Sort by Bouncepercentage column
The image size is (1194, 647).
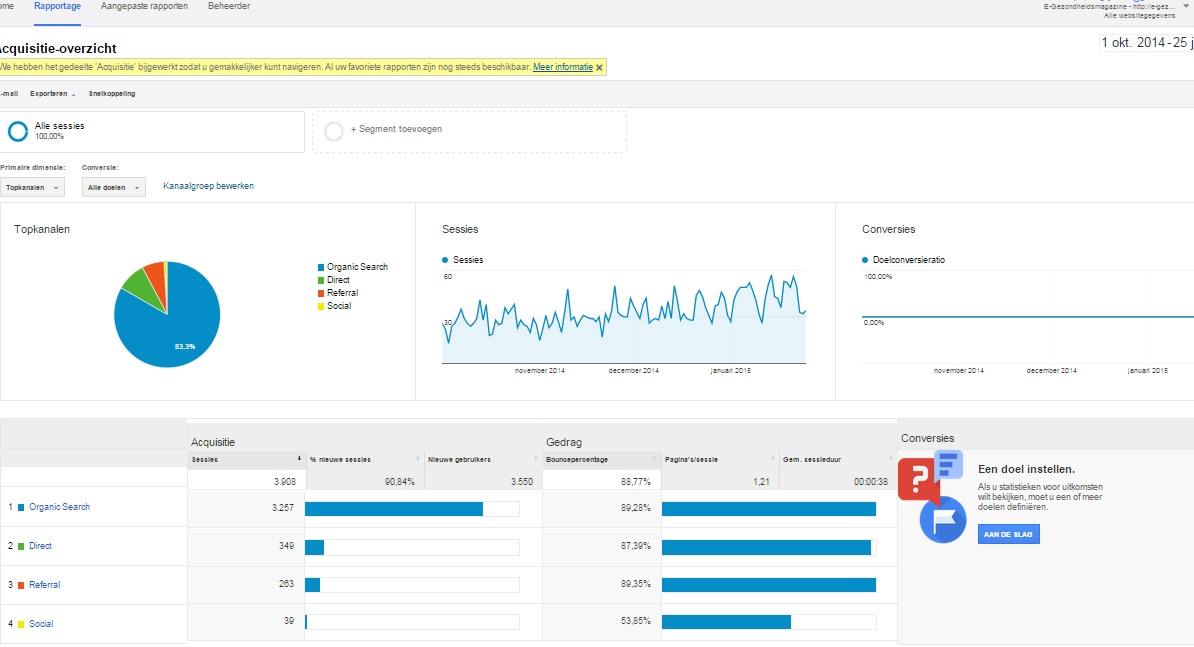[601, 460]
